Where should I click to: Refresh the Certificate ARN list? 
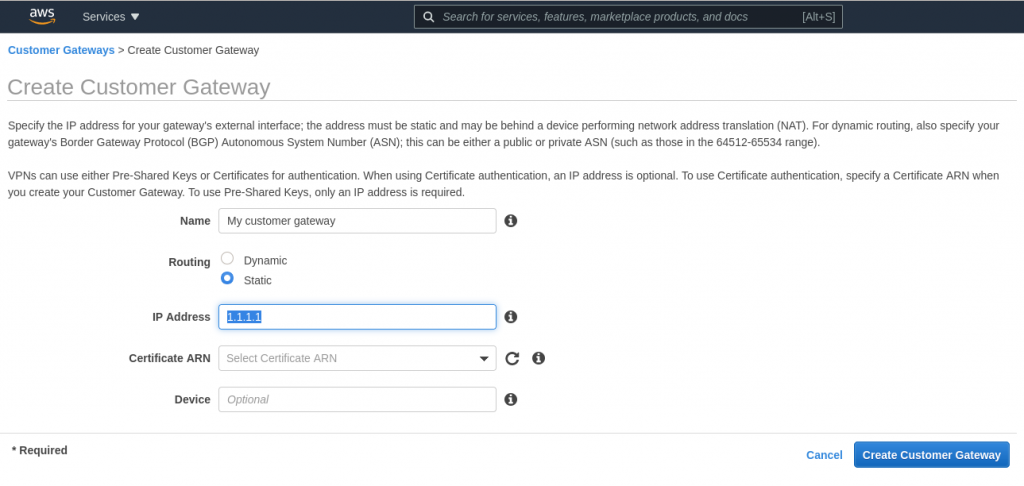coord(512,358)
